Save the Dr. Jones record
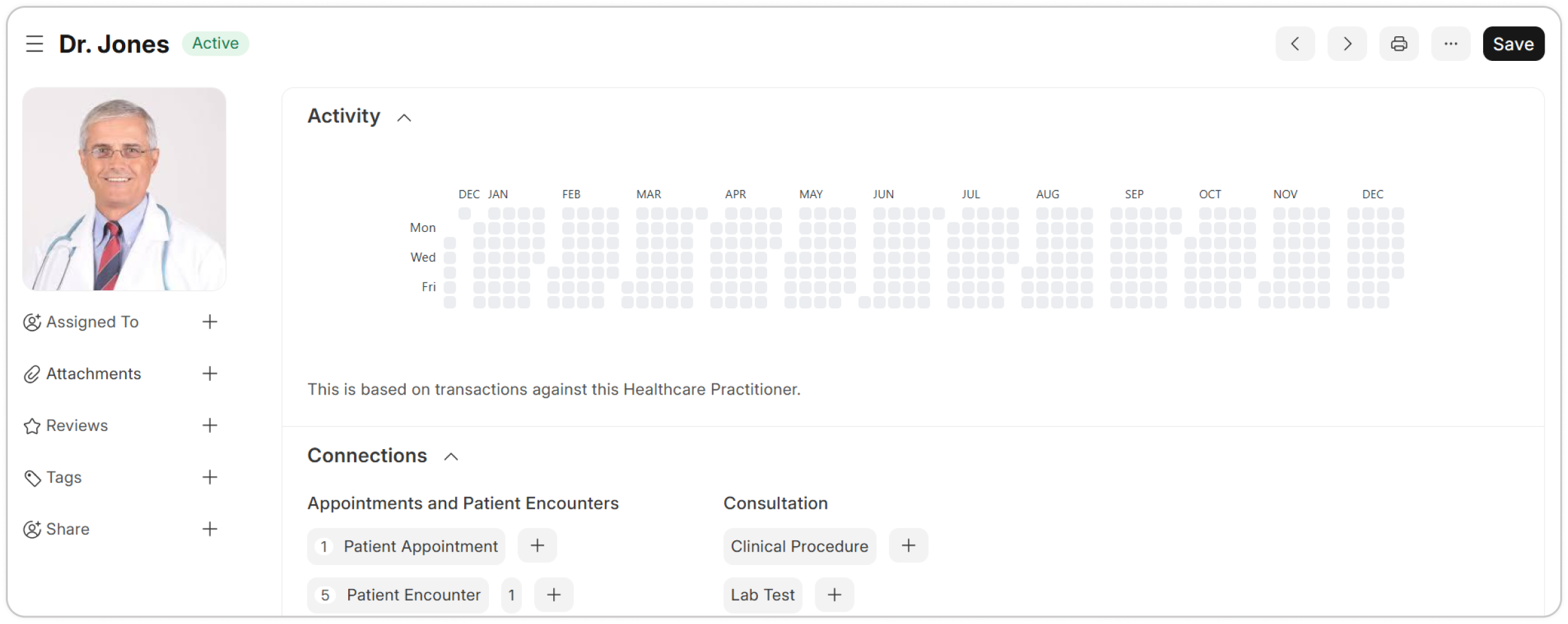This screenshot has width=1568, height=624. click(x=1514, y=43)
